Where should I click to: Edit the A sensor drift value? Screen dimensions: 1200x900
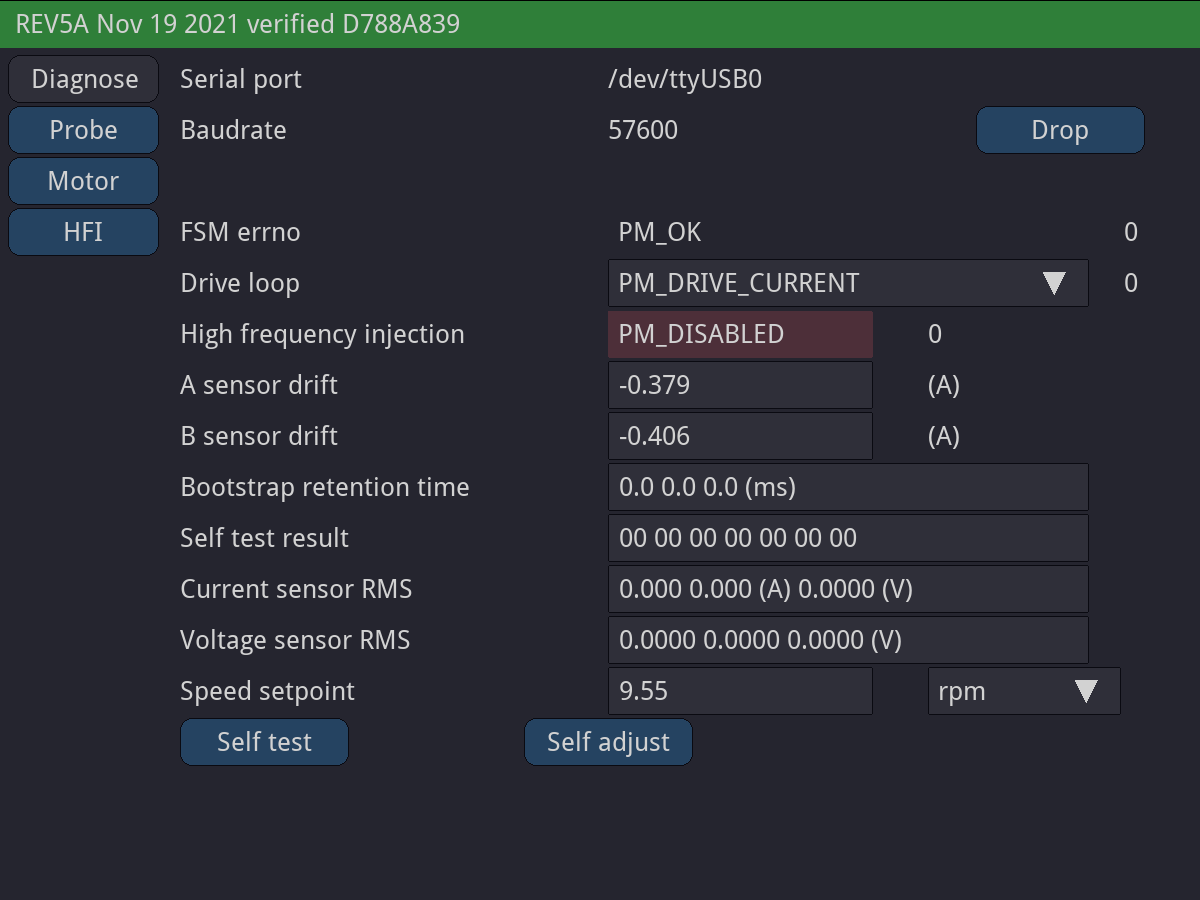click(740, 385)
